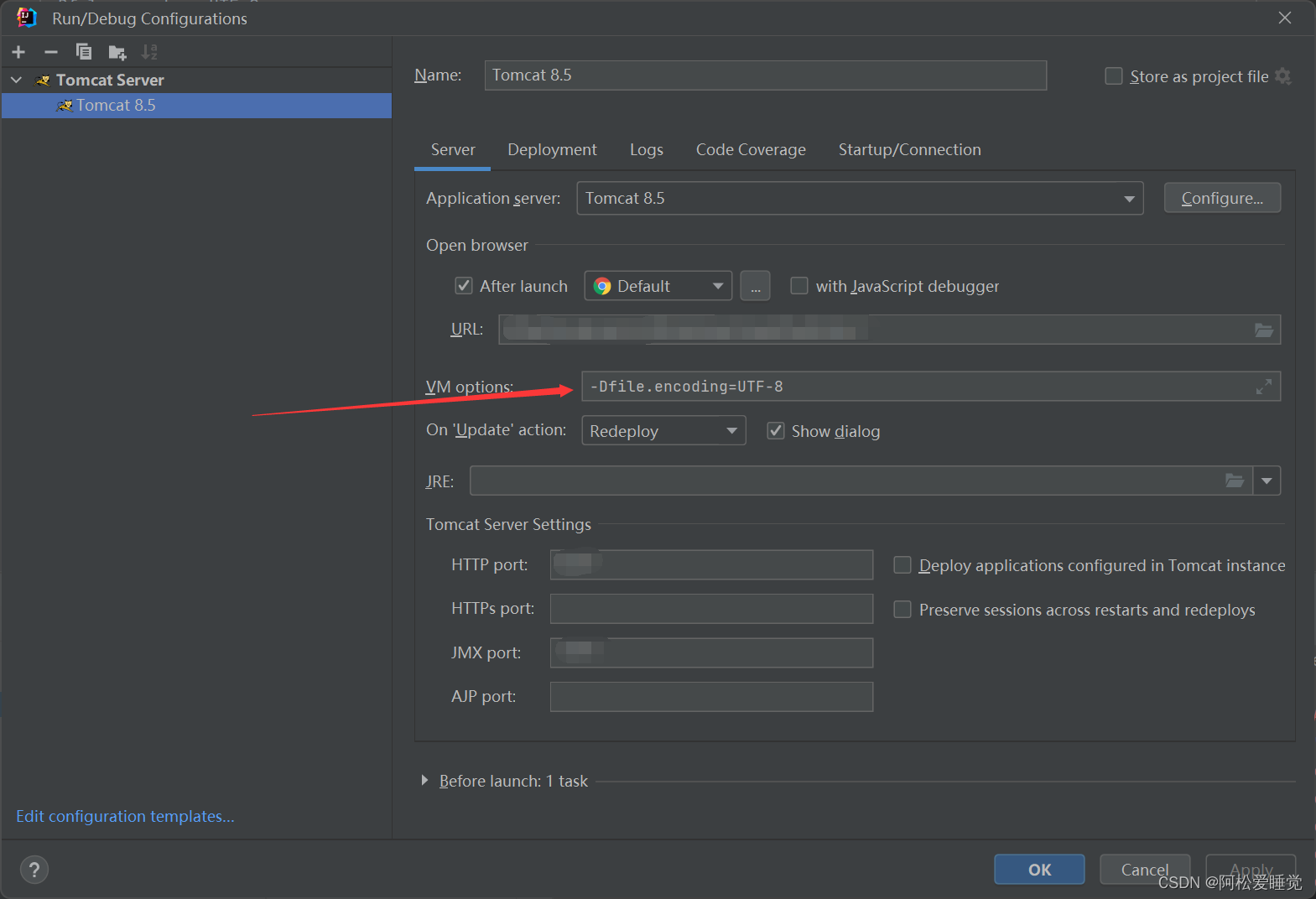Expand the Before launch section
1316x899 pixels.
pos(424,781)
